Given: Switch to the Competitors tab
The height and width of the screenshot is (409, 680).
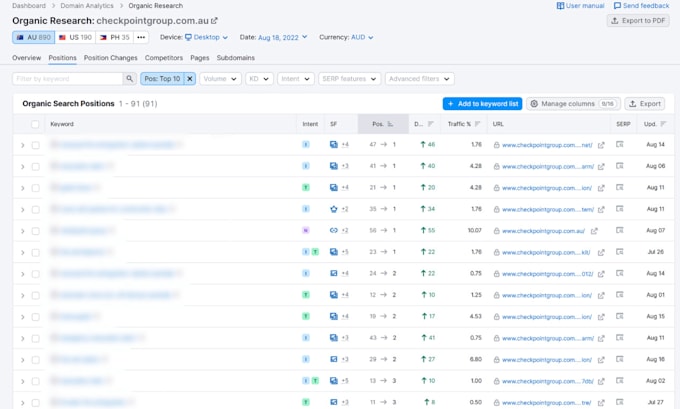Looking at the screenshot, I should [164, 58].
